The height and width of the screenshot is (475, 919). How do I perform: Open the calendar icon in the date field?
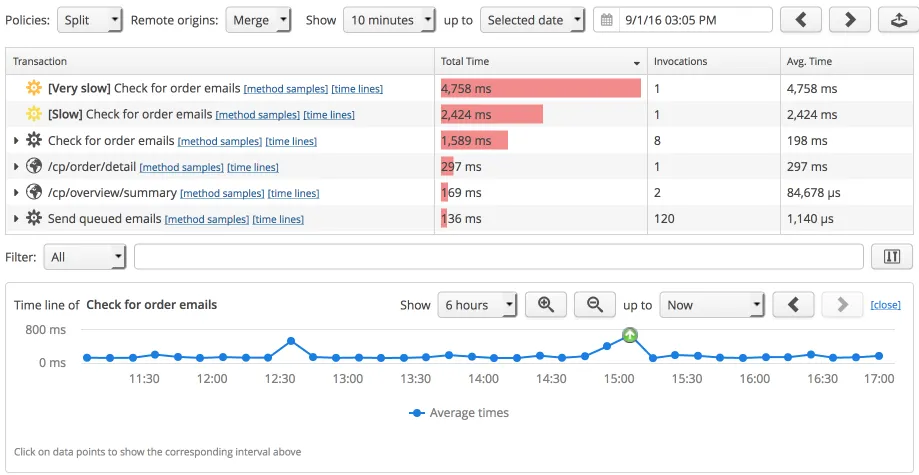pyautogui.click(x=607, y=21)
